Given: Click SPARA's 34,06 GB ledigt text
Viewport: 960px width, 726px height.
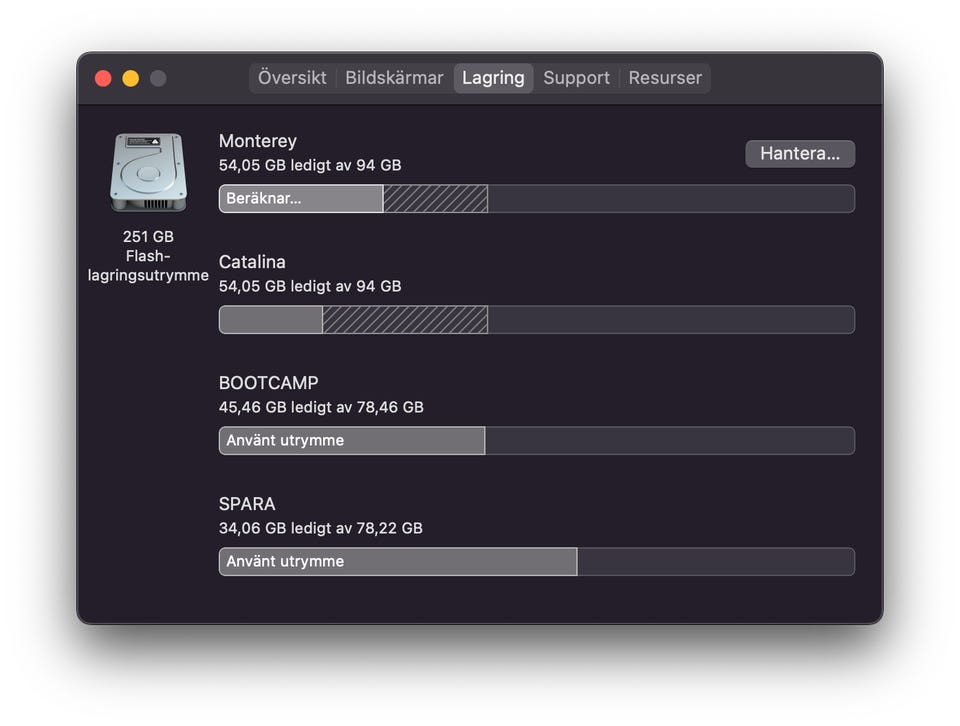Looking at the screenshot, I should tap(320, 528).
